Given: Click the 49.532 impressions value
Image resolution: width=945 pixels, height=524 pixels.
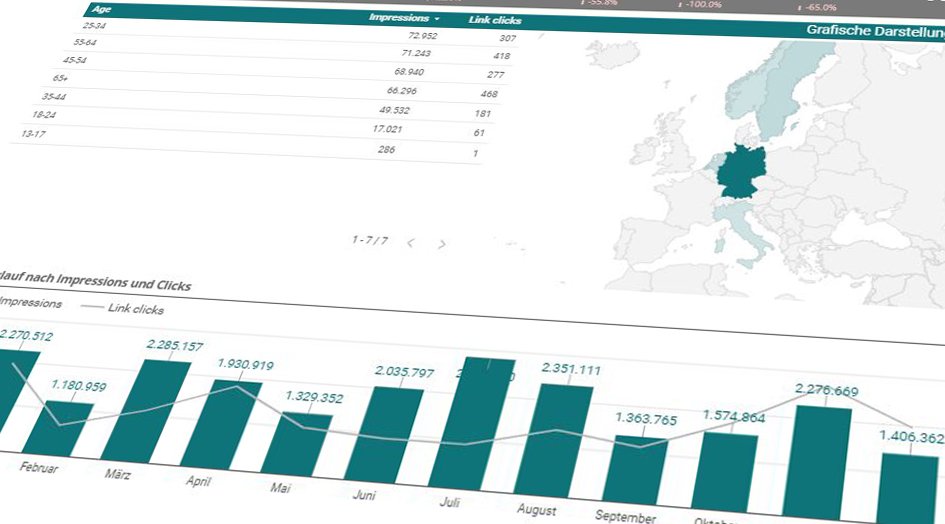Looking at the screenshot, I should pyautogui.click(x=394, y=110).
